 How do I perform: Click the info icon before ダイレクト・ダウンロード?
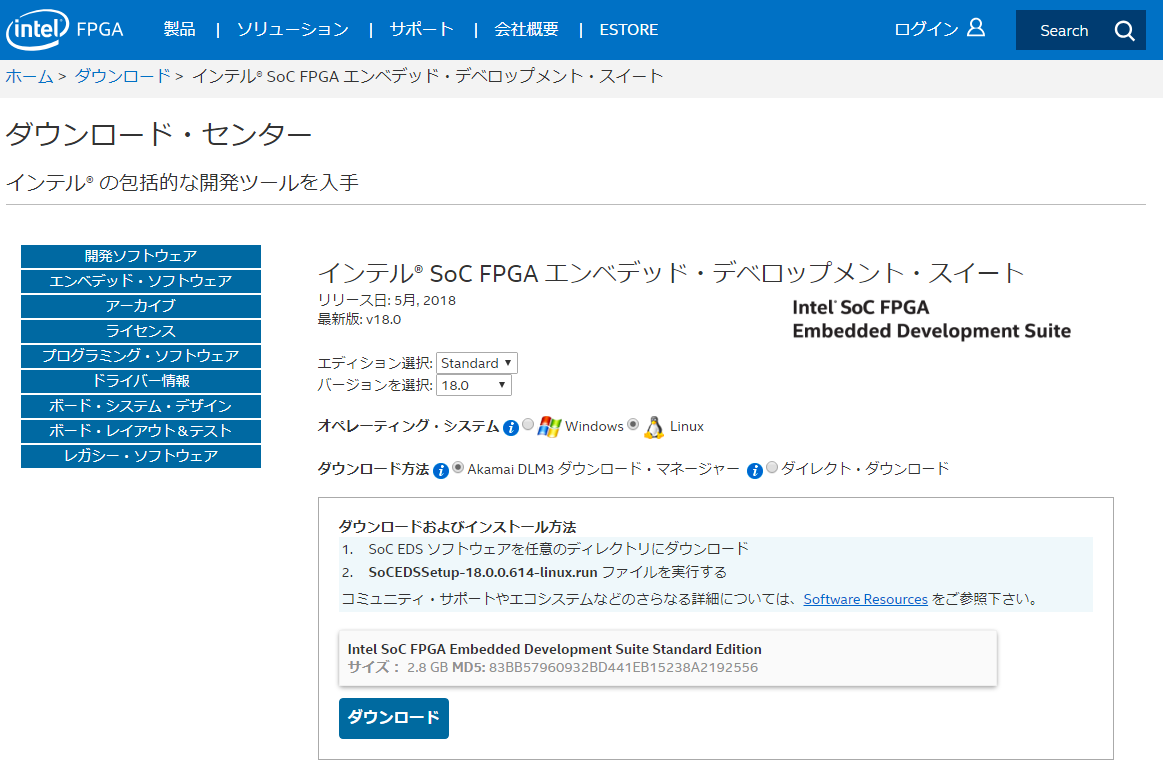click(754, 470)
